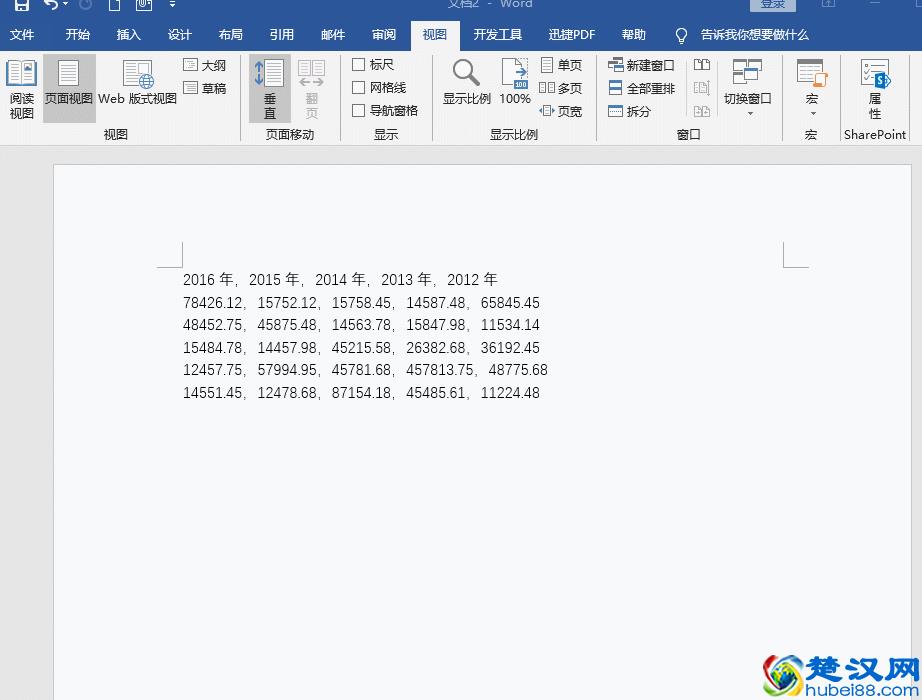Click the 新建窗口 new window icon
The height and width of the screenshot is (700, 922).
pos(641,64)
